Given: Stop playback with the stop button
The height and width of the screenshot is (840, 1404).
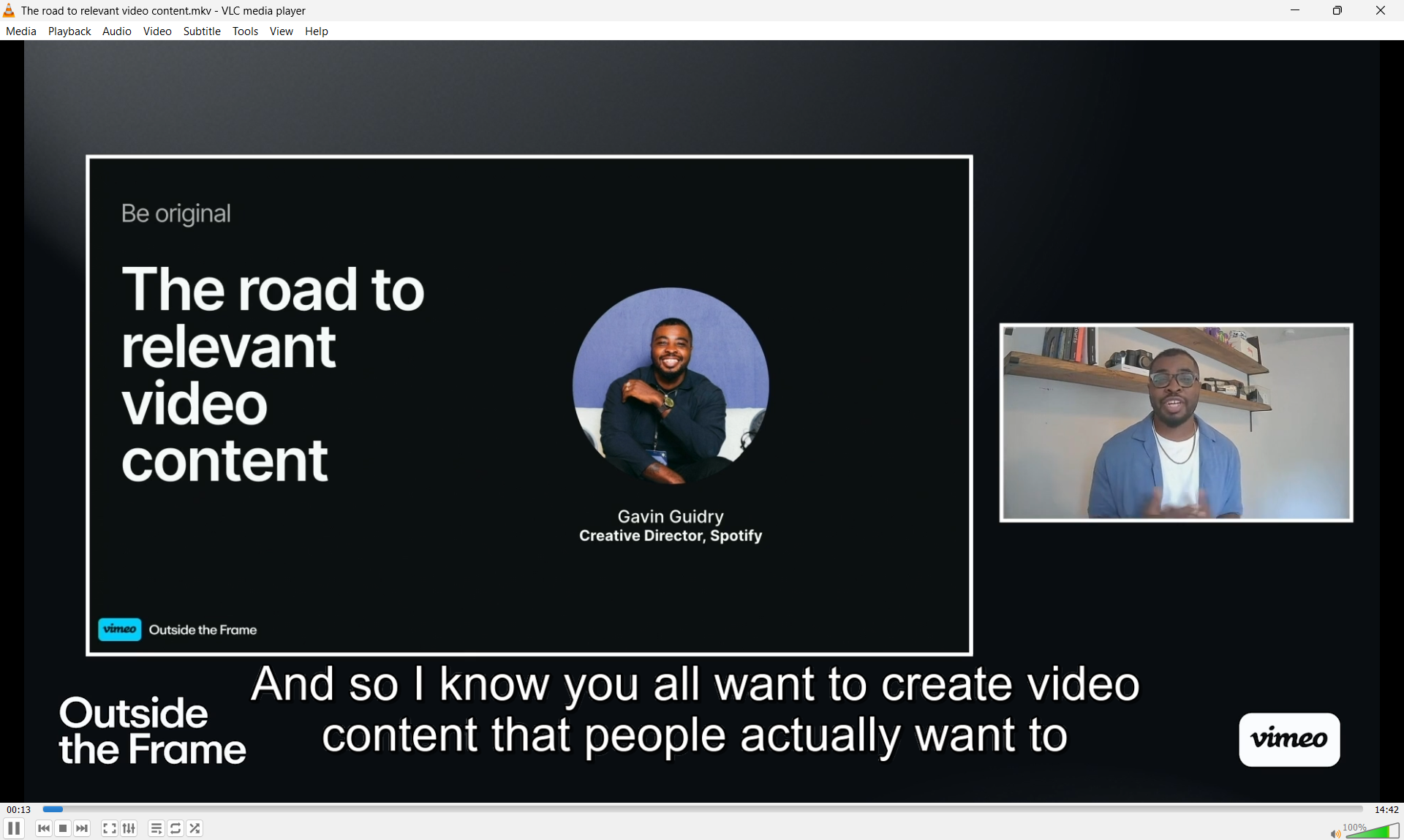Looking at the screenshot, I should 63,828.
